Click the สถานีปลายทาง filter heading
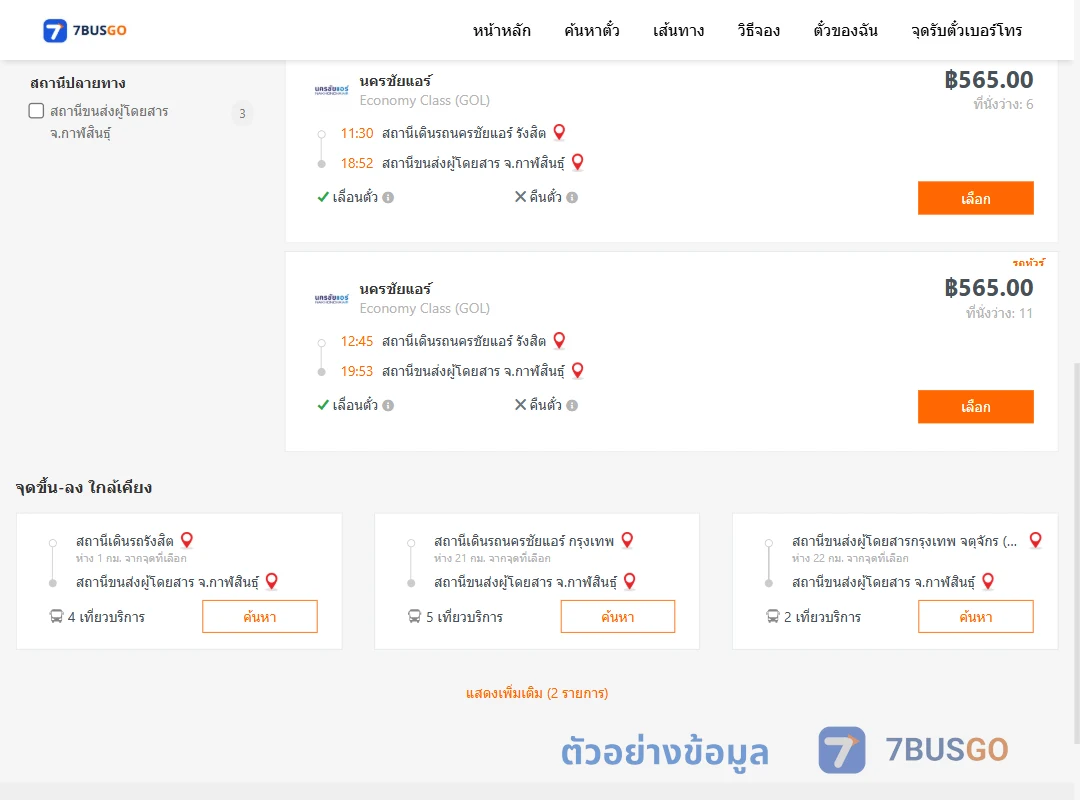The width and height of the screenshot is (1080, 800). [x=78, y=83]
